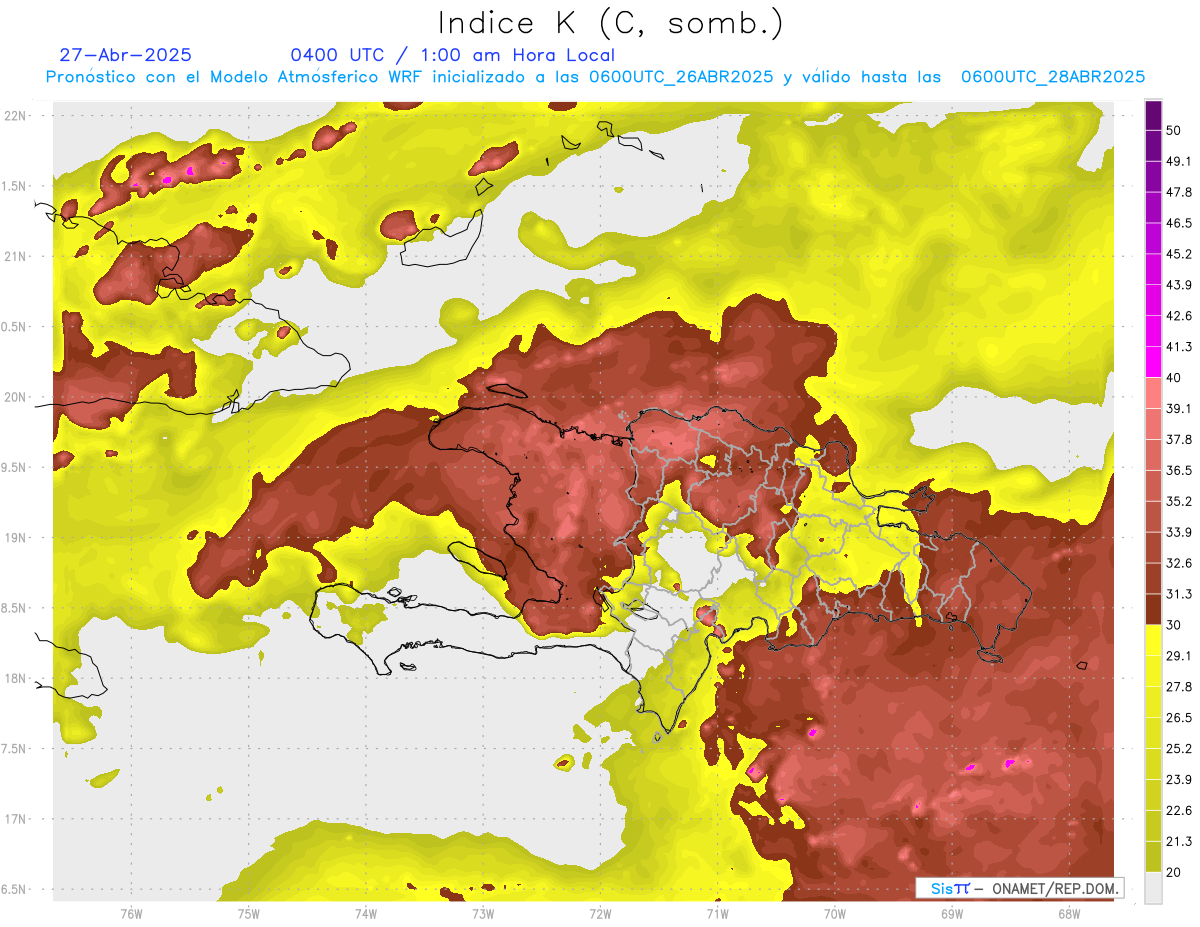This screenshot has height=927, width=1200.
Task: Click latitude label '1.5N'
Action: pos(16,186)
